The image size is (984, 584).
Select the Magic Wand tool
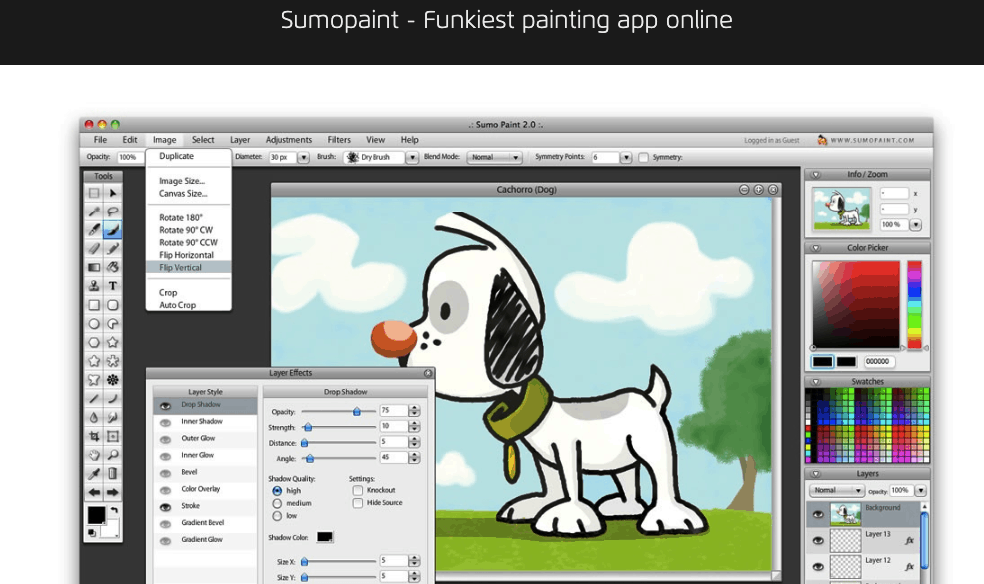pos(94,212)
